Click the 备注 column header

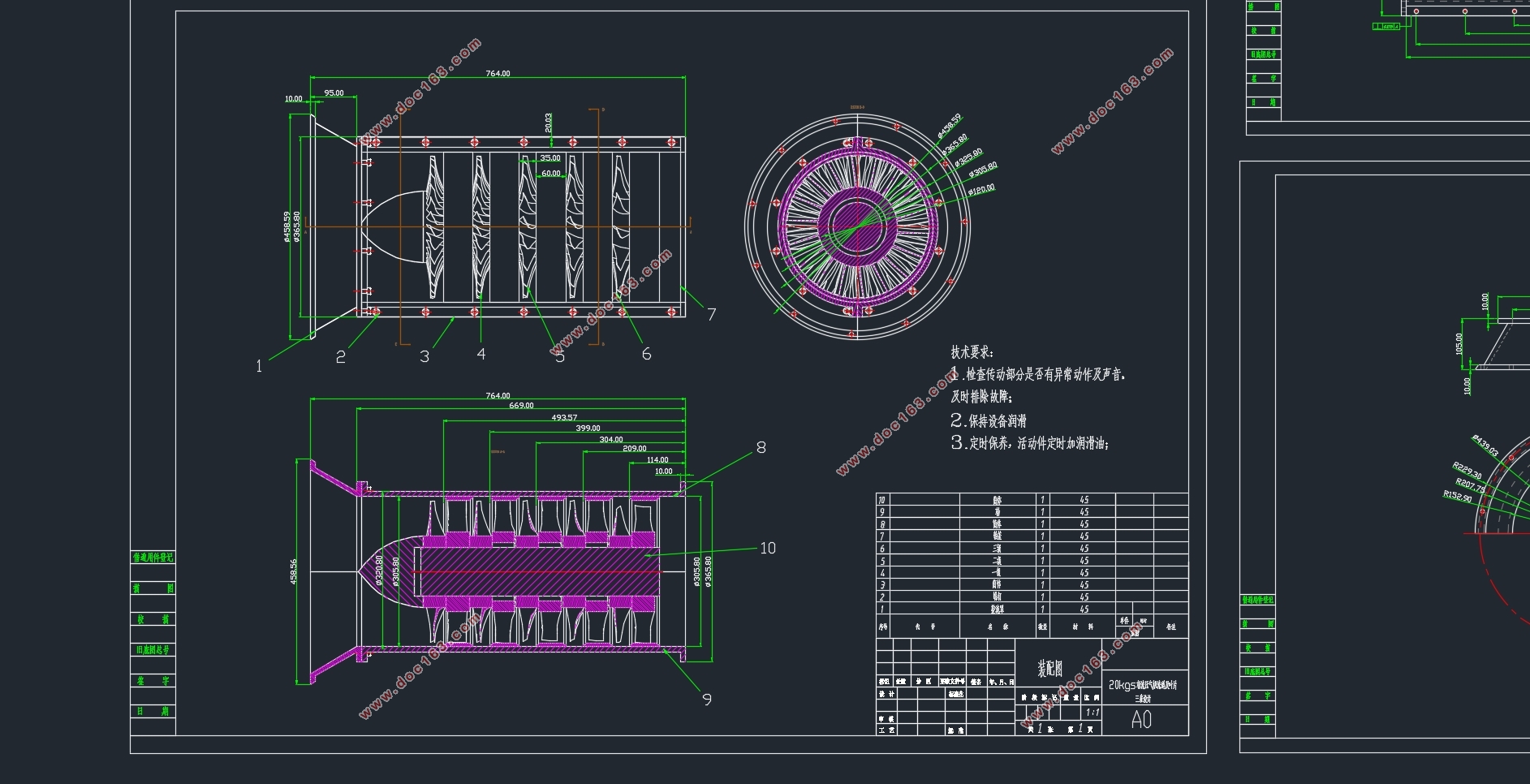tap(1171, 627)
